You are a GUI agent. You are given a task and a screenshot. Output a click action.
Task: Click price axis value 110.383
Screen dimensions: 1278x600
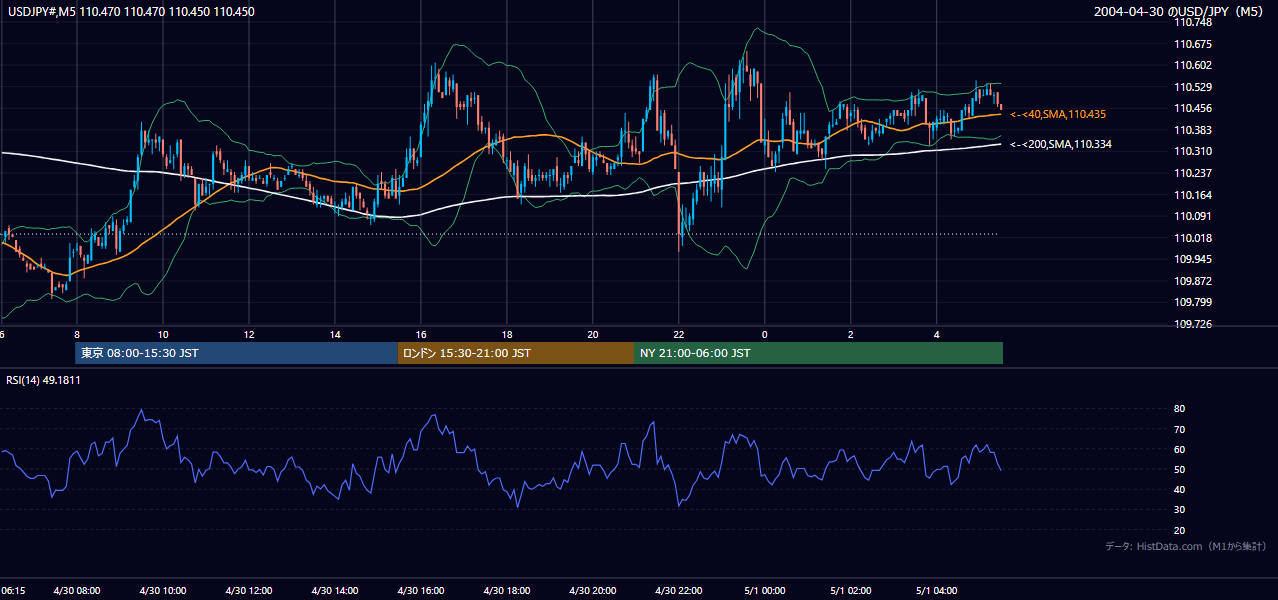click(1193, 131)
